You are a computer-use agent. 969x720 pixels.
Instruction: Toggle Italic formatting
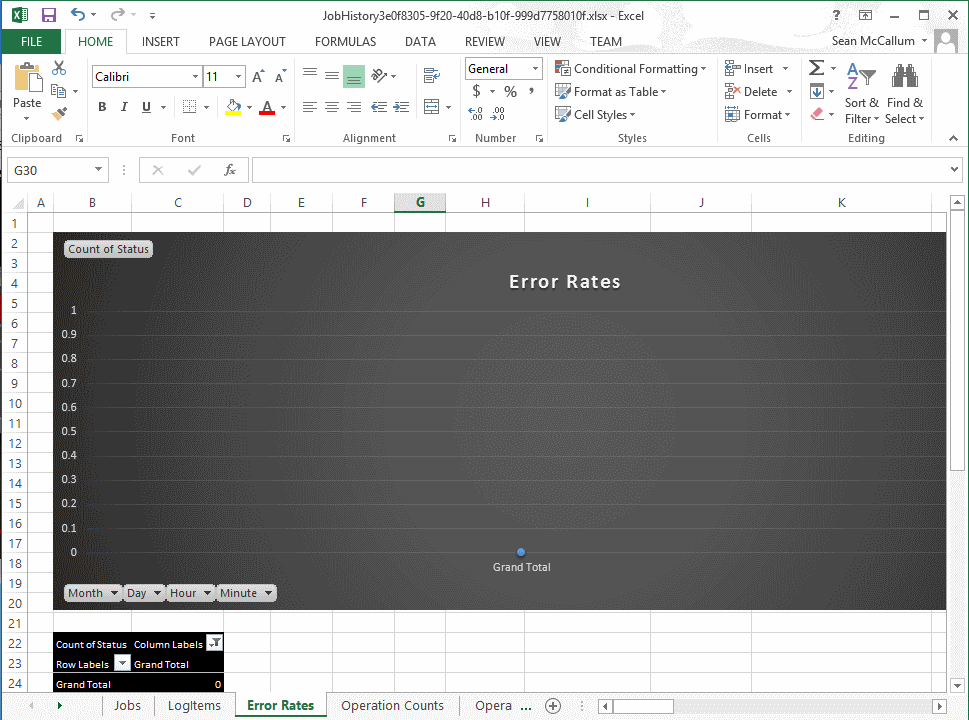124,107
